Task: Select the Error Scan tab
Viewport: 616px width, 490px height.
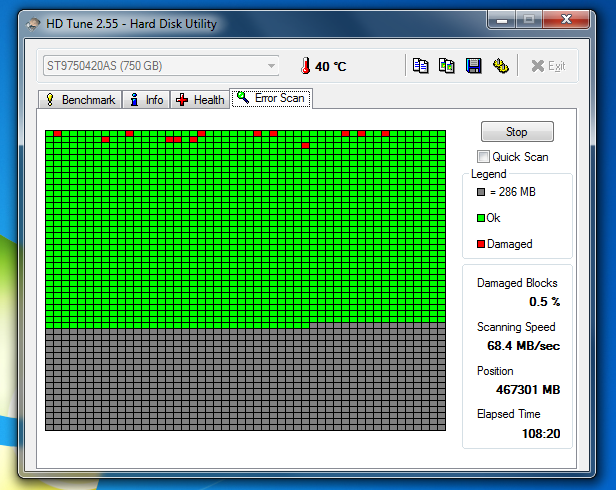Action: (x=271, y=98)
